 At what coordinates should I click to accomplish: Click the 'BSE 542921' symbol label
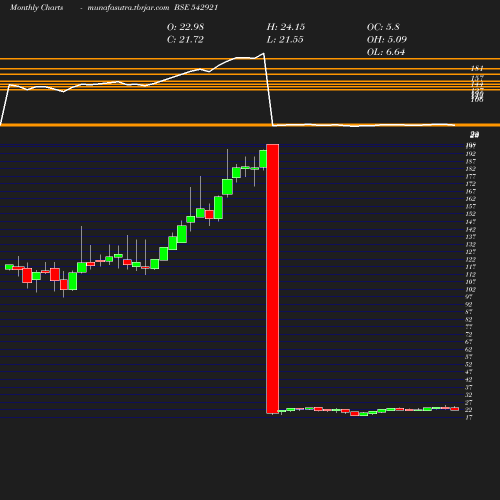point(196,7)
